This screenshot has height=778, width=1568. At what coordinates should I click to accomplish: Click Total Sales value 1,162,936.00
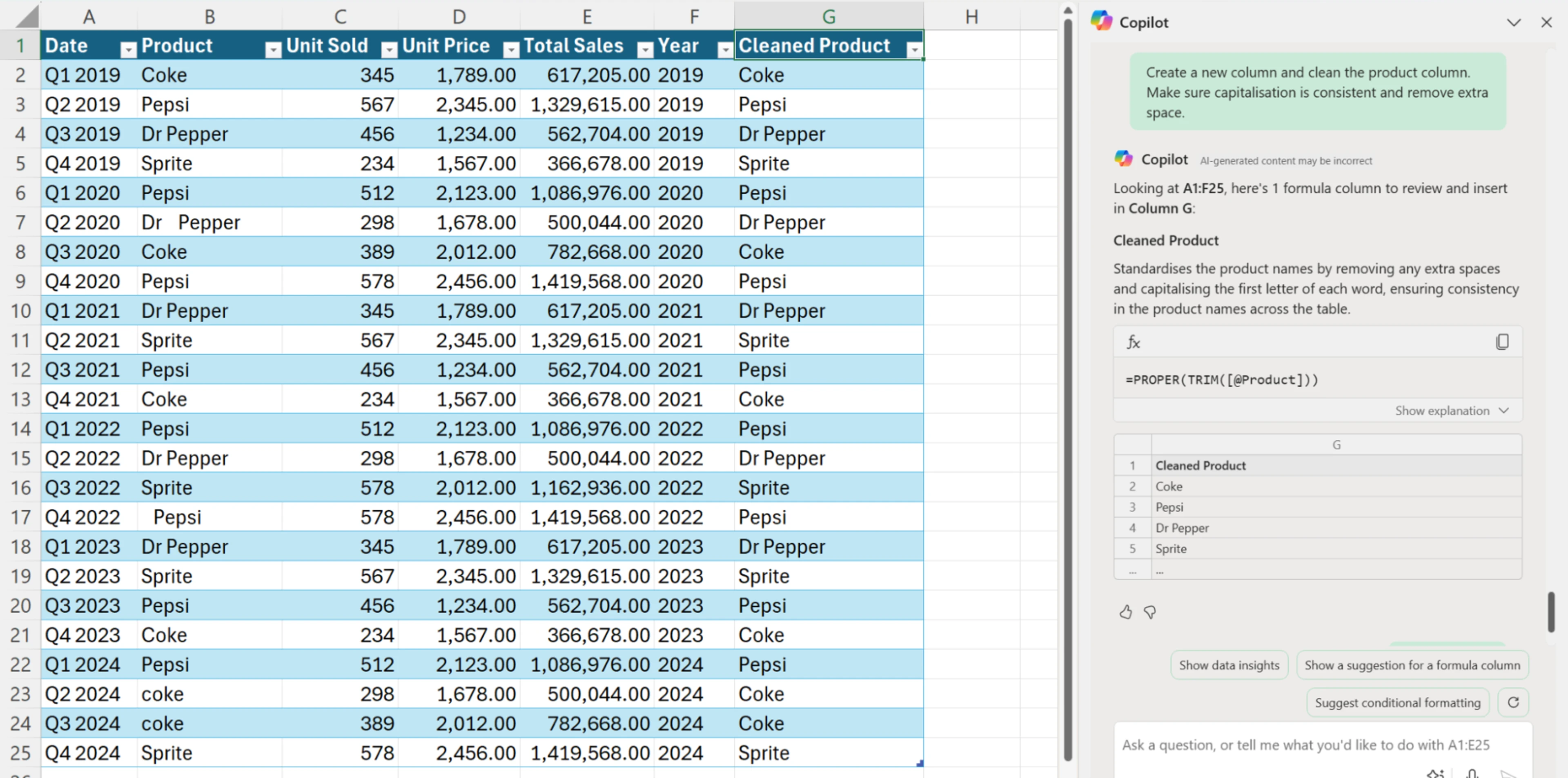587,487
